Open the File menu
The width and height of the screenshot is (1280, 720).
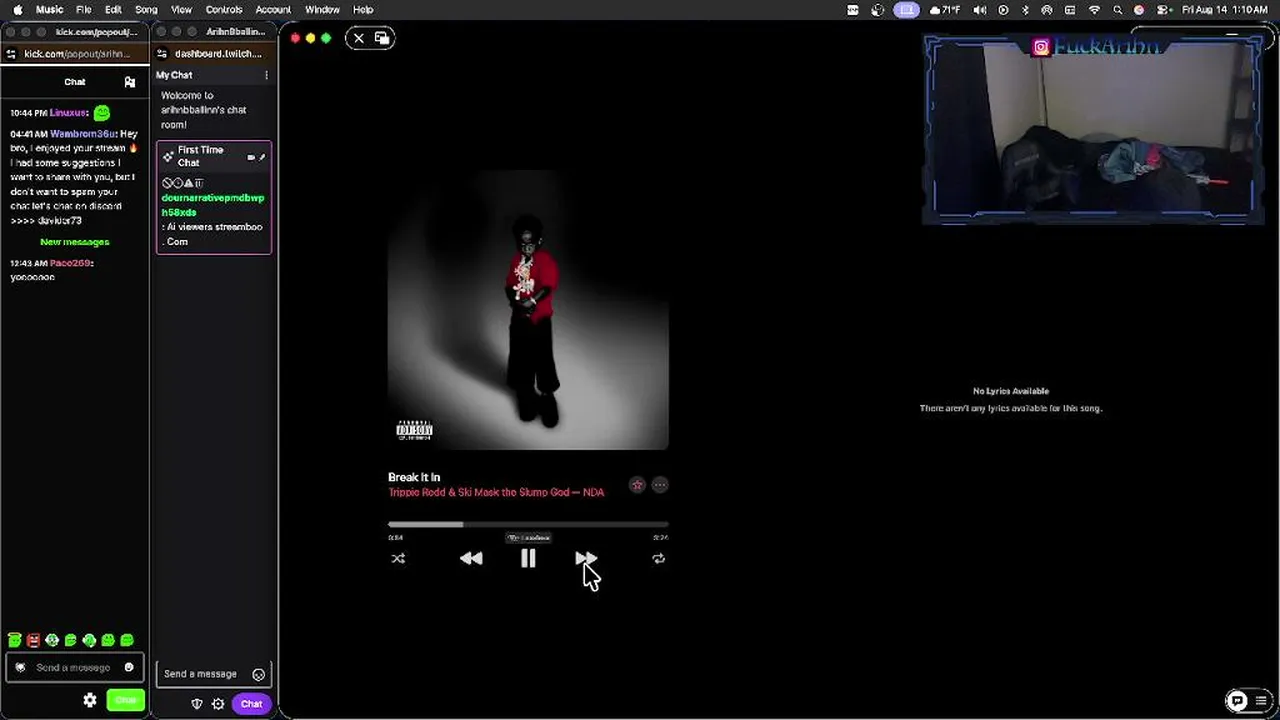[x=84, y=10]
